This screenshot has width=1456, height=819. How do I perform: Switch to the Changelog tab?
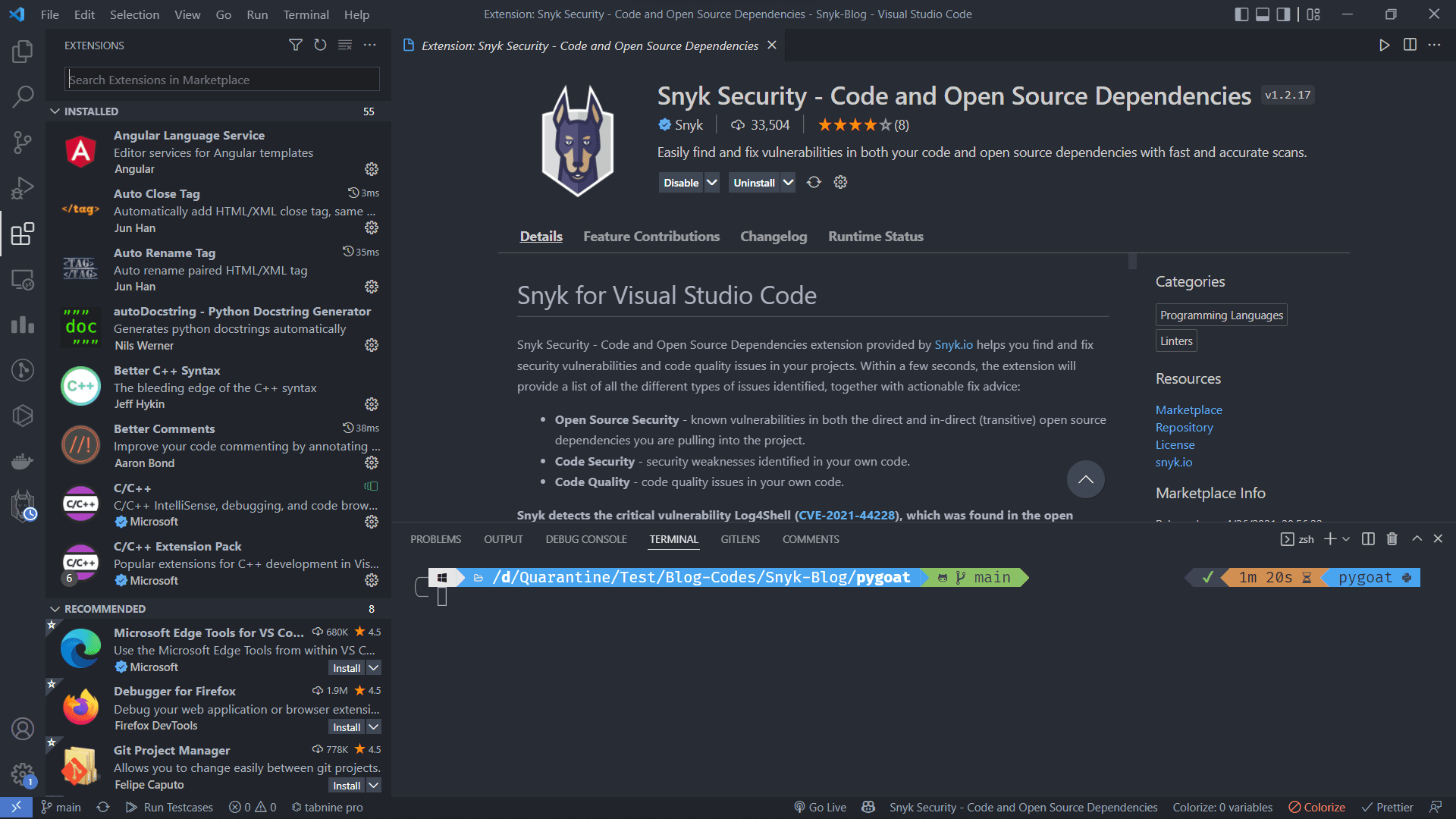pyautogui.click(x=773, y=237)
